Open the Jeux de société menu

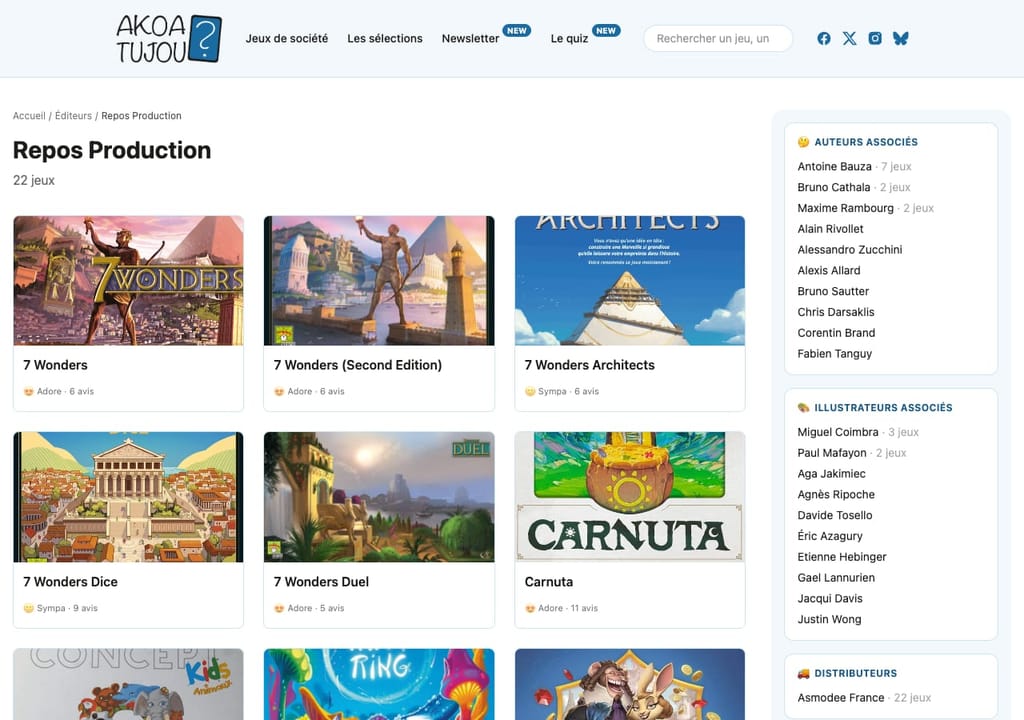tap(287, 39)
